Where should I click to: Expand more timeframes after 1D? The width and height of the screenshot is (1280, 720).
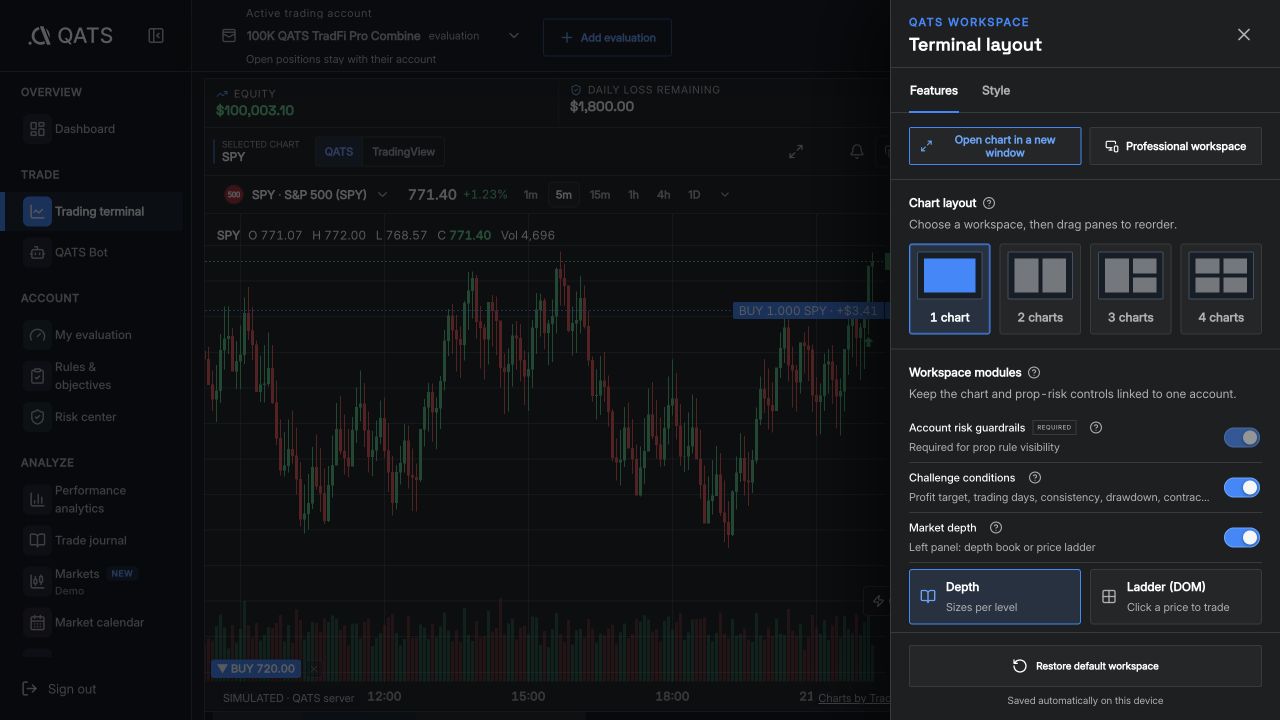725,195
